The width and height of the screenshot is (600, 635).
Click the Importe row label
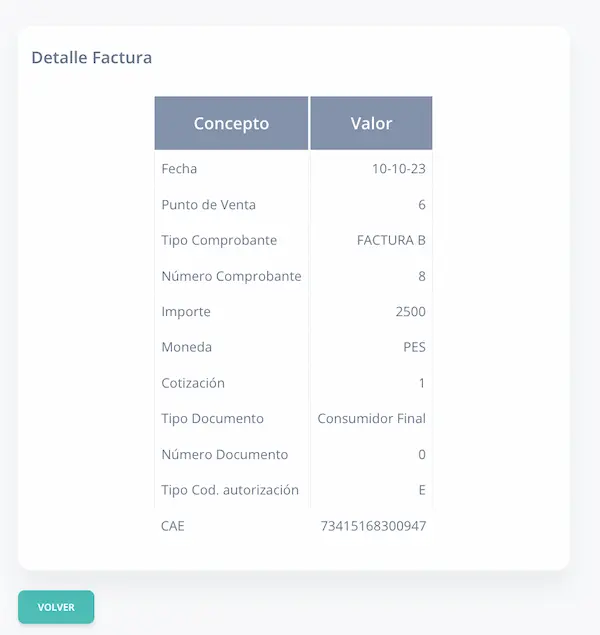[x=186, y=312]
